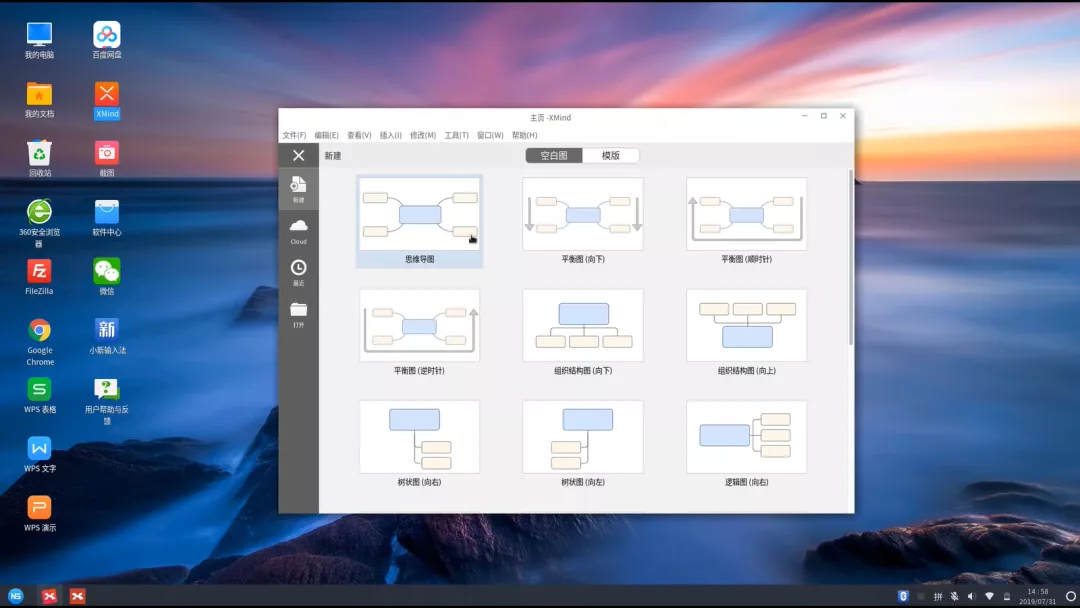Image resolution: width=1080 pixels, height=608 pixels.
Task: Click the circle button at the taskbar end
Action: (x=1071, y=596)
